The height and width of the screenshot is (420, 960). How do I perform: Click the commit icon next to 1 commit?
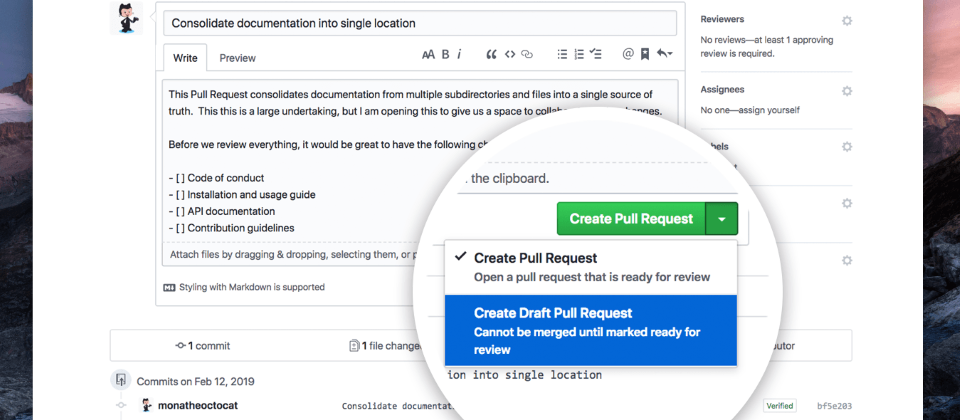point(181,346)
